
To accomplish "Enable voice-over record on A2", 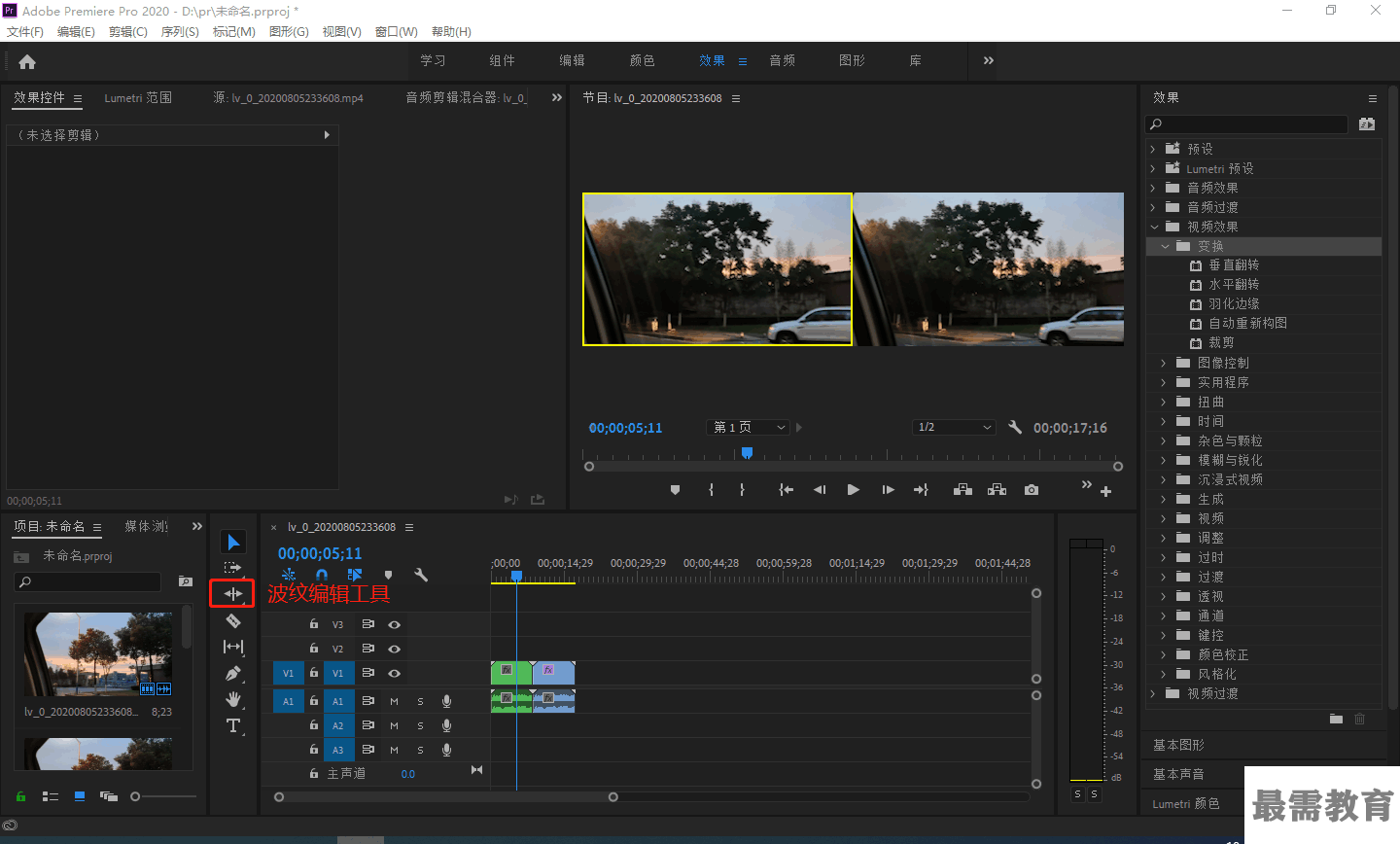I will [x=446, y=725].
